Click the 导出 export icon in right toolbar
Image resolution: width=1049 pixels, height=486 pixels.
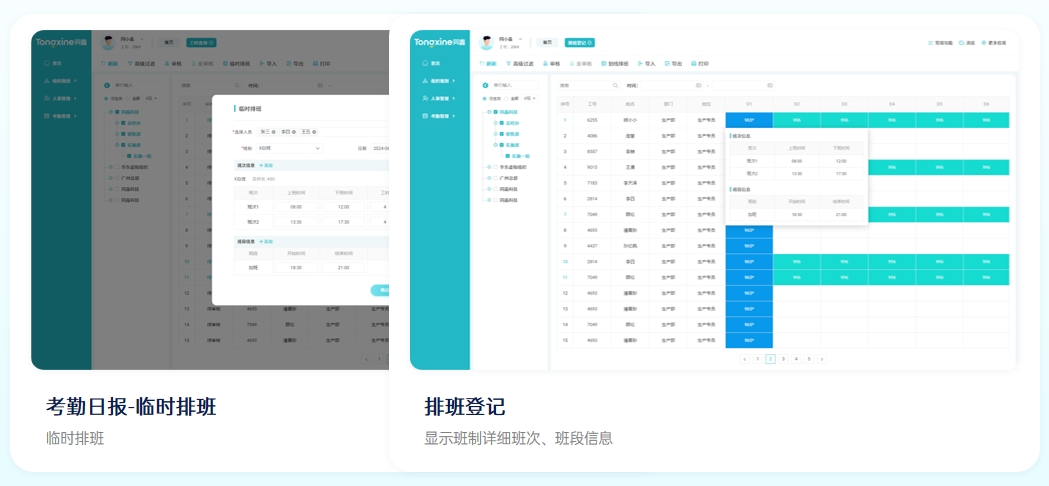tap(665, 63)
